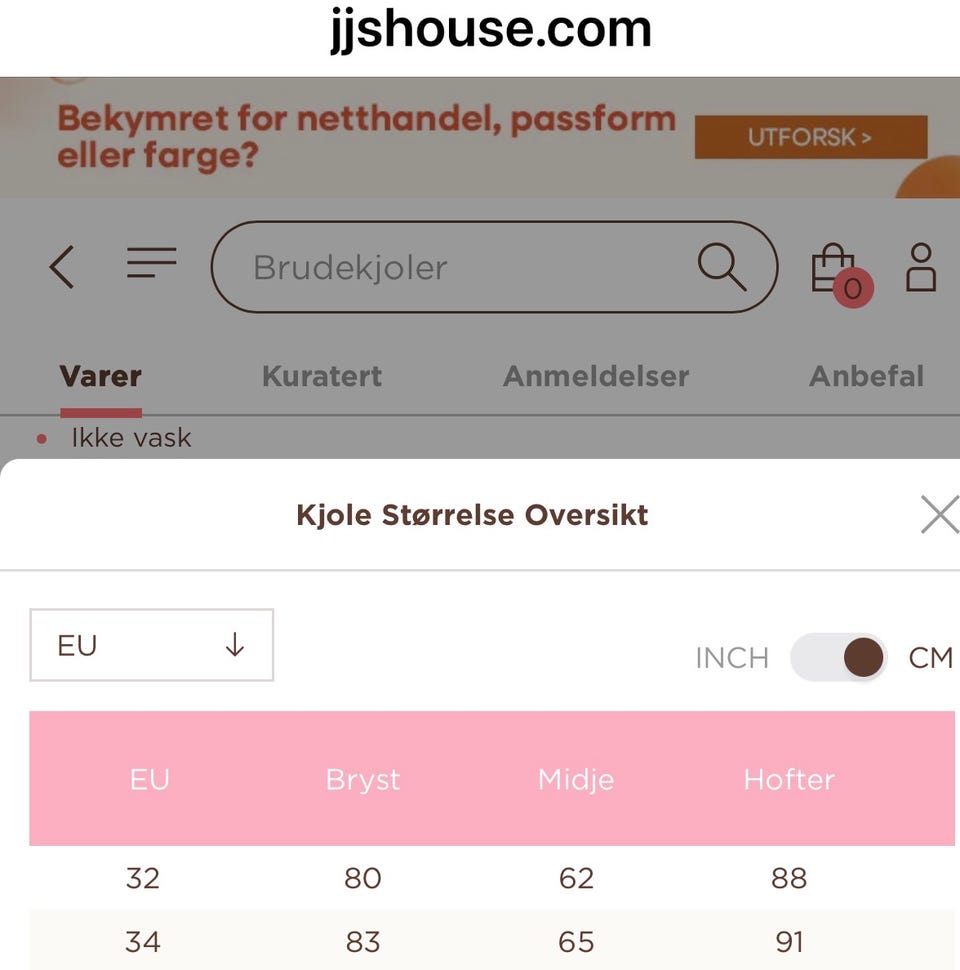The image size is (960, 970).
Task: Open the Anbefal tab
Action: [x=866, y=376]
